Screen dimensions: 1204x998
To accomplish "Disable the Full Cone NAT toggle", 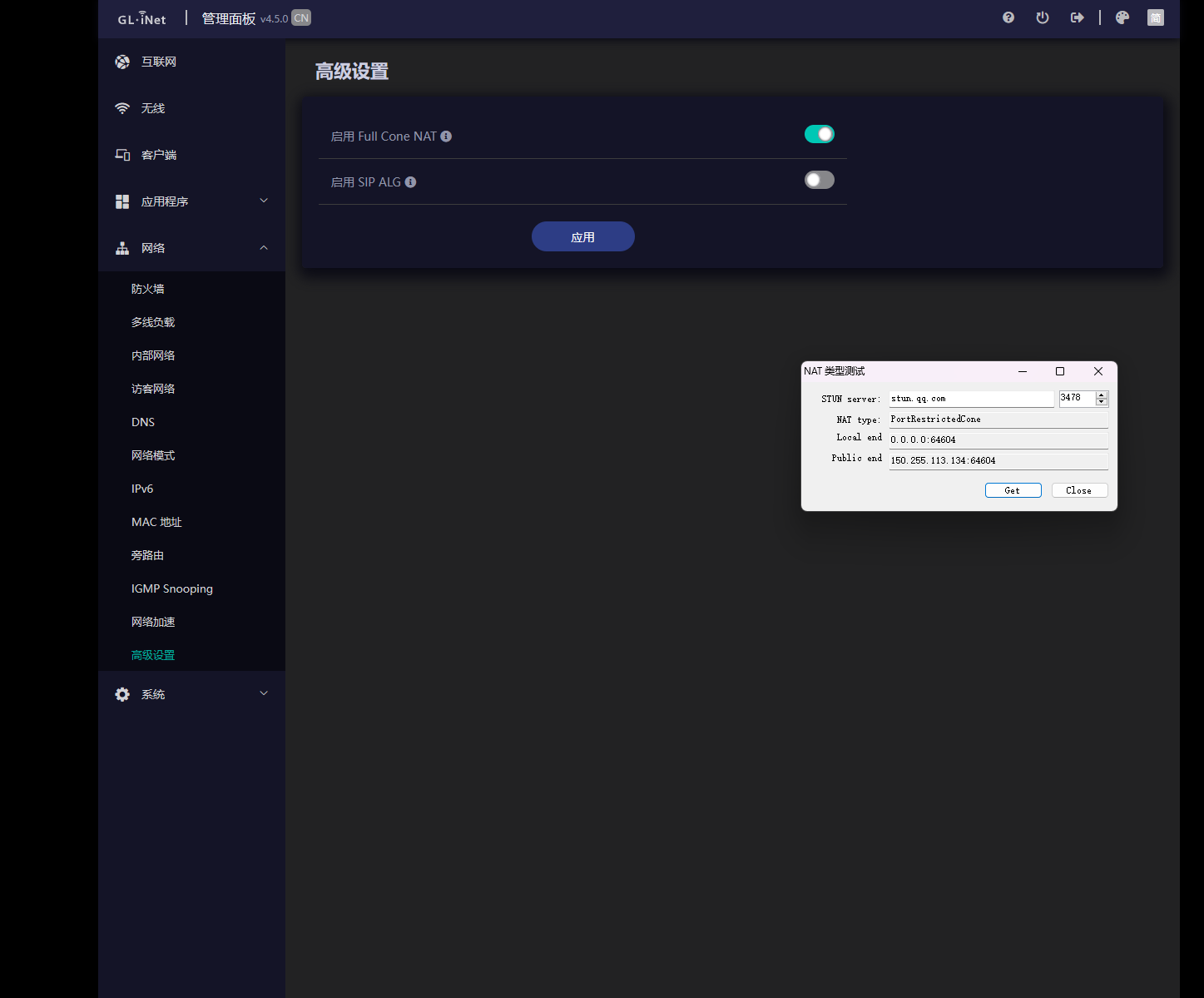I will coord(819,134).
